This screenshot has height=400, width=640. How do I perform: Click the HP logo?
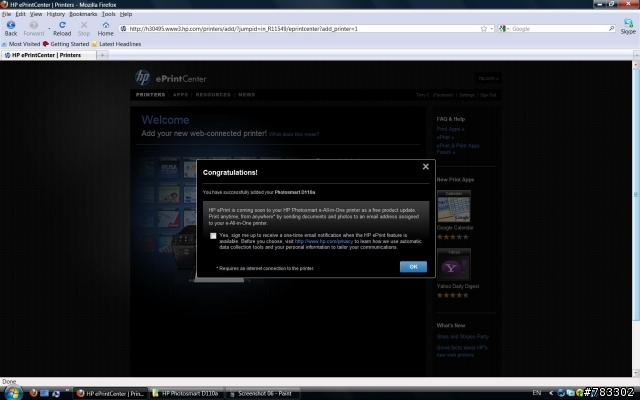click(142, 78)
